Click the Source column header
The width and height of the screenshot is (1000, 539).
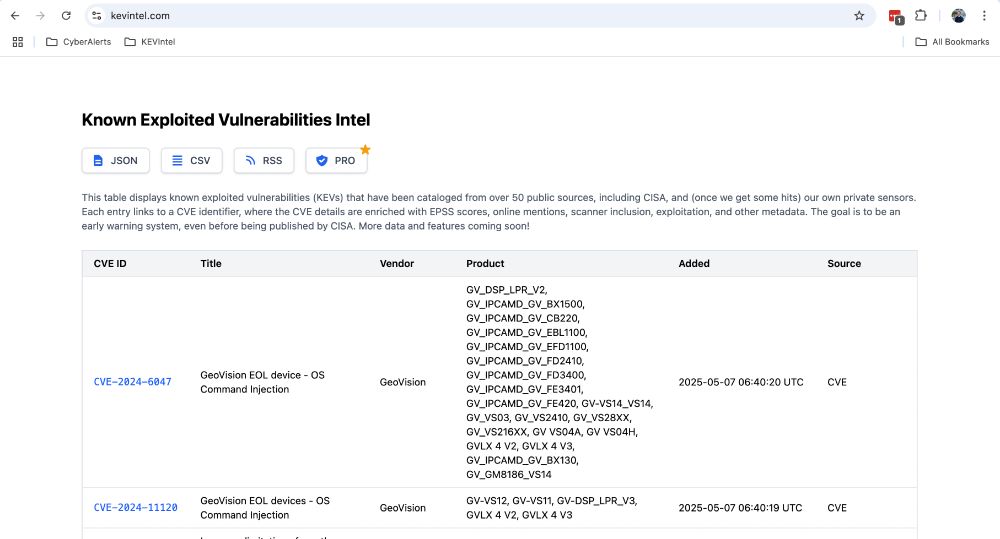click(x=844, y=263)
